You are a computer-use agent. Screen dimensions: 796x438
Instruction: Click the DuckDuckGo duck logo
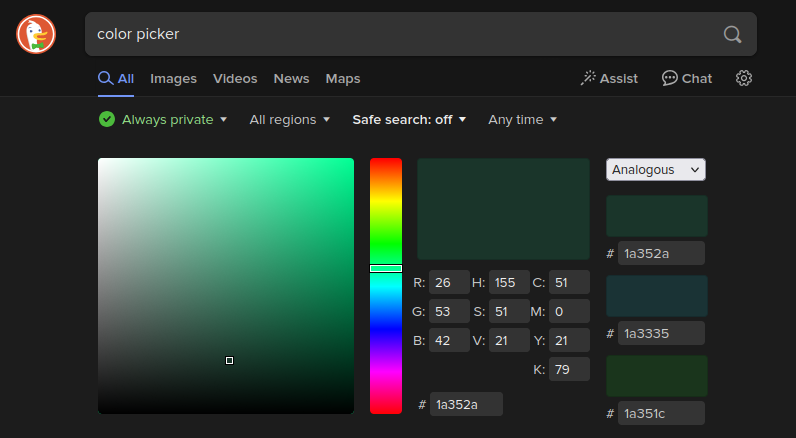tap(36, 34)
